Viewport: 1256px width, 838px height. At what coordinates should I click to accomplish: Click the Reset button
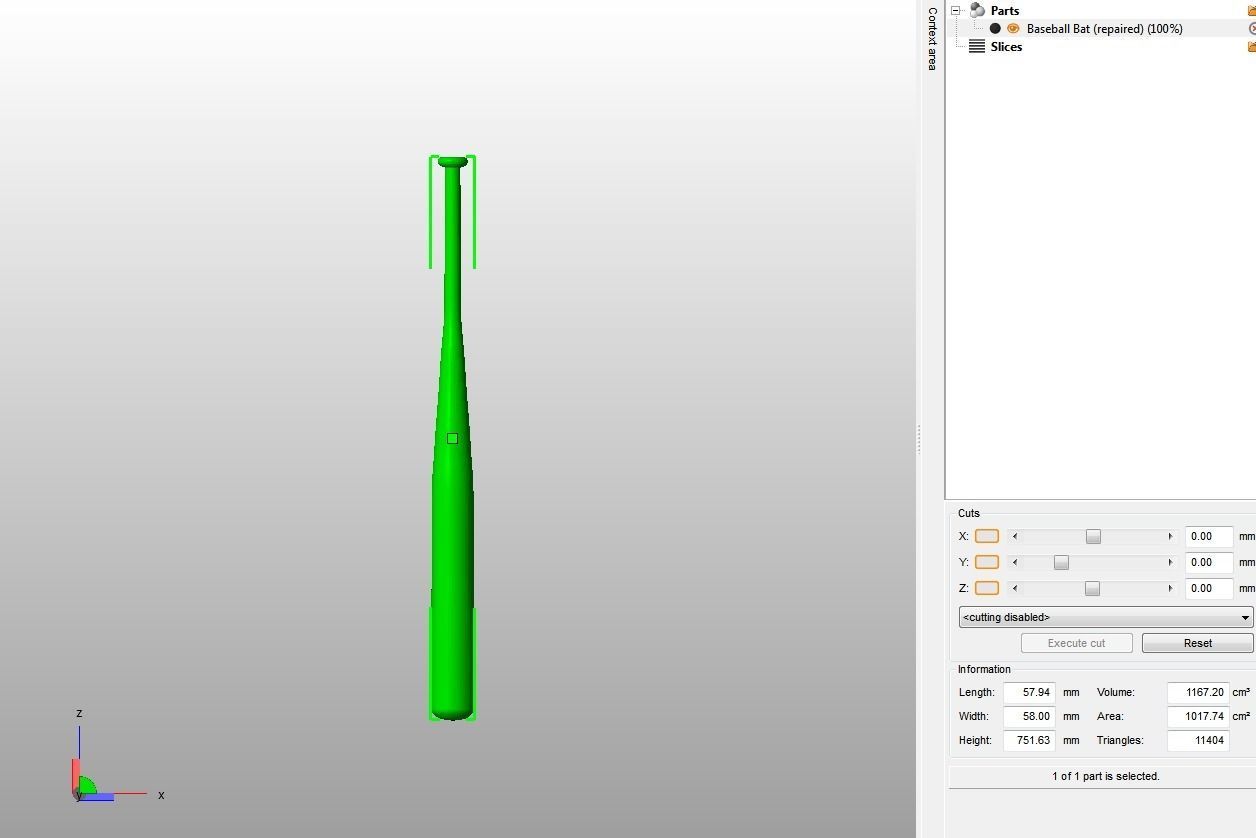(x=1198, y=643)
